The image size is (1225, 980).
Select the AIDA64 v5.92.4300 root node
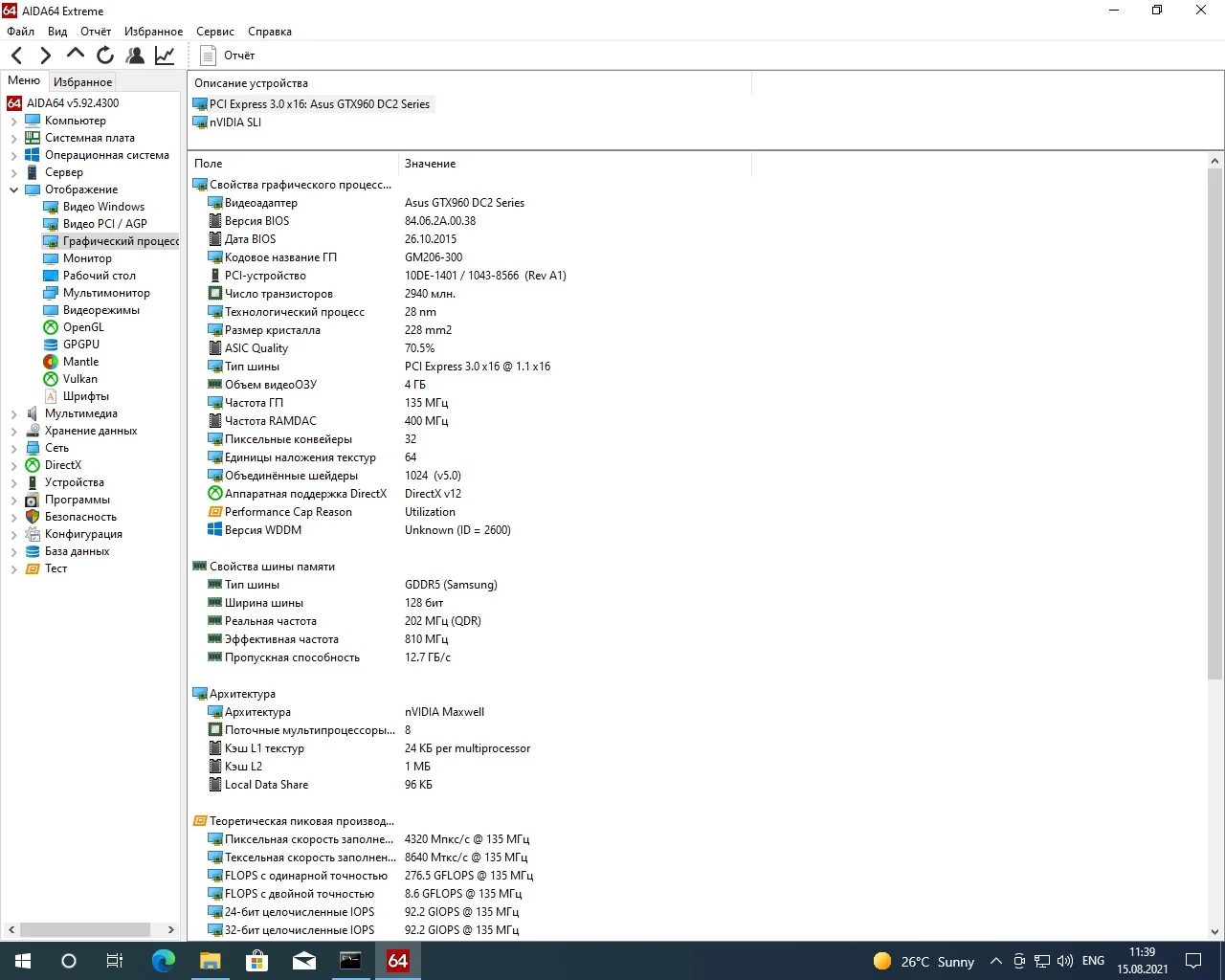click(73, 103)
